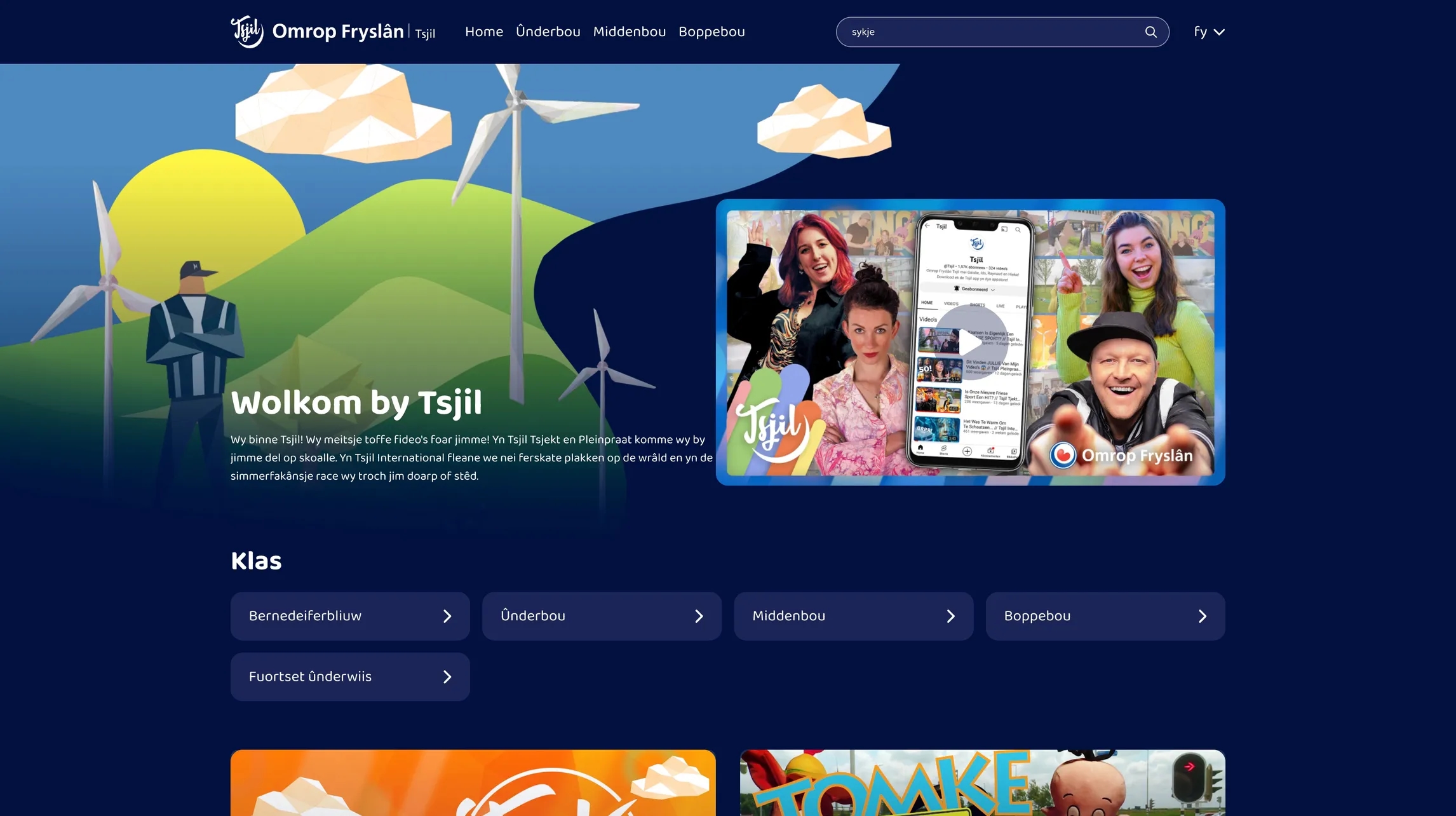Open the Bernedeiferbliuw class button
The image size is (1456, 816).
point(350,616)
